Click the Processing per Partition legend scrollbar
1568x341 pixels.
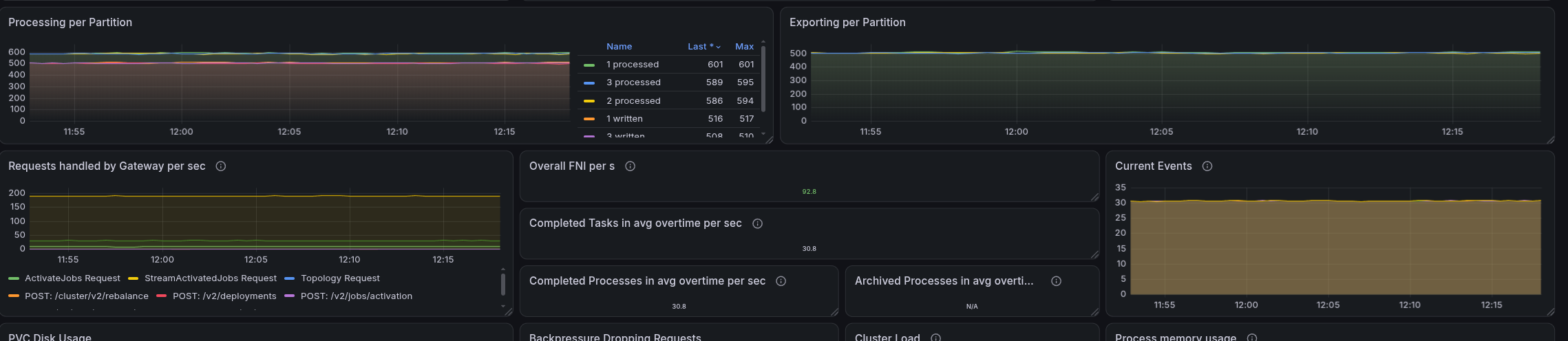[763, 78]
